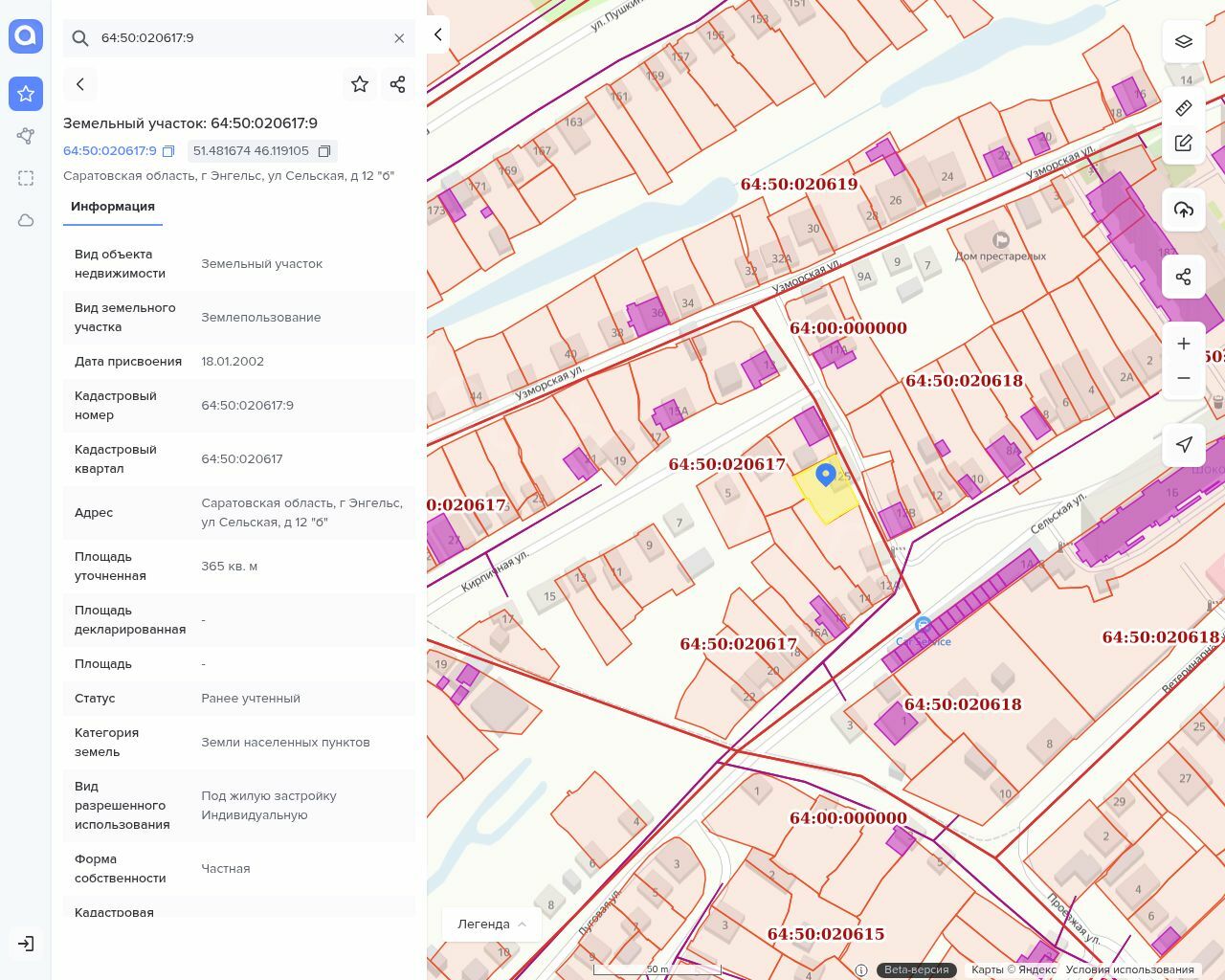This screenshot has width=1225, height=980.
Task: Open Favorites in the left sidebar
Action: point(26,94)
